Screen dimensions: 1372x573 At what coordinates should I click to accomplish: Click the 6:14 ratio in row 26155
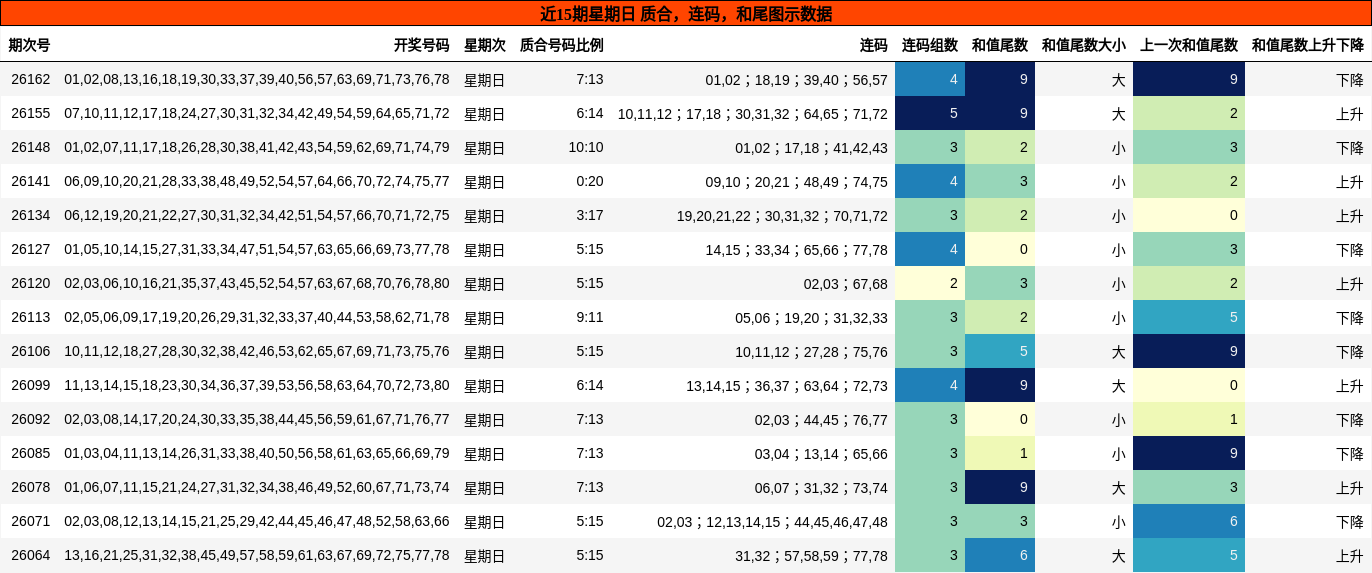click(x=590, y=113)
